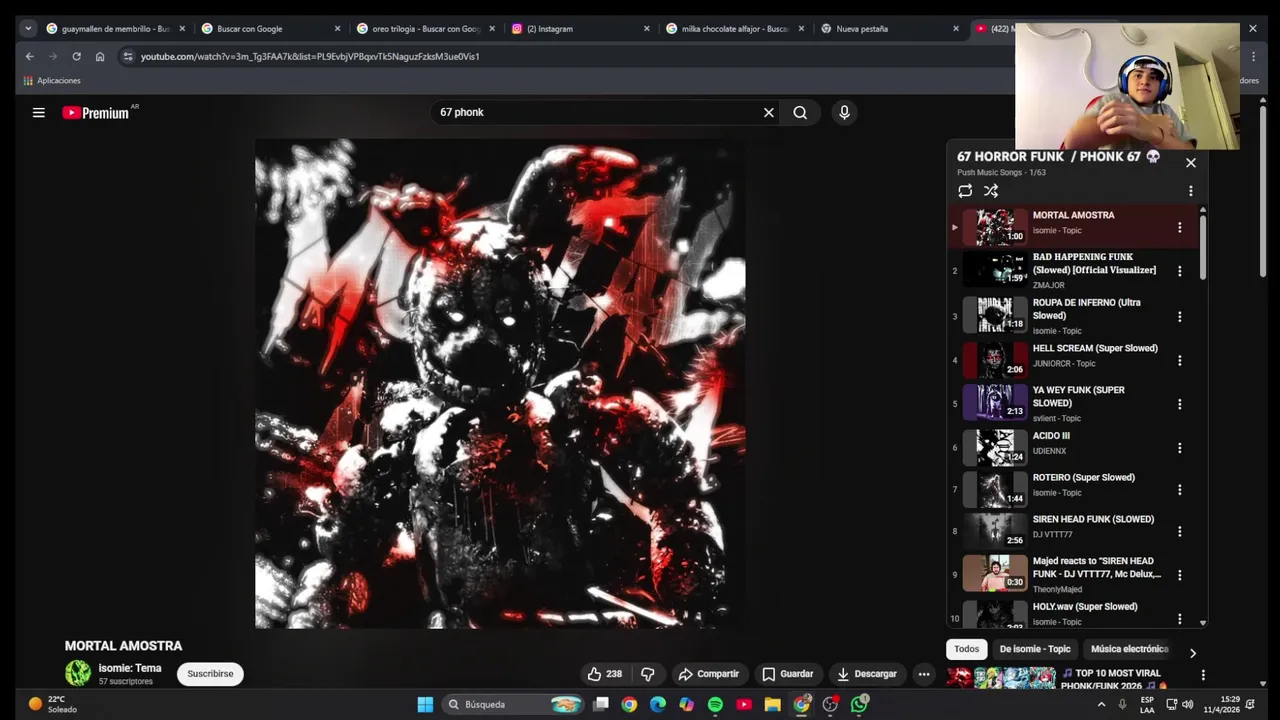Open File Explorer from the taskbar

click(x=772, y=704)
